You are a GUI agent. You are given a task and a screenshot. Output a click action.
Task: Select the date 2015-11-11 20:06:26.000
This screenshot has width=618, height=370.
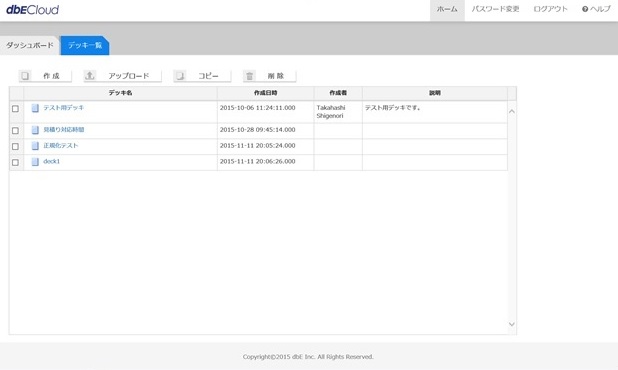click(x=257, y=161)
